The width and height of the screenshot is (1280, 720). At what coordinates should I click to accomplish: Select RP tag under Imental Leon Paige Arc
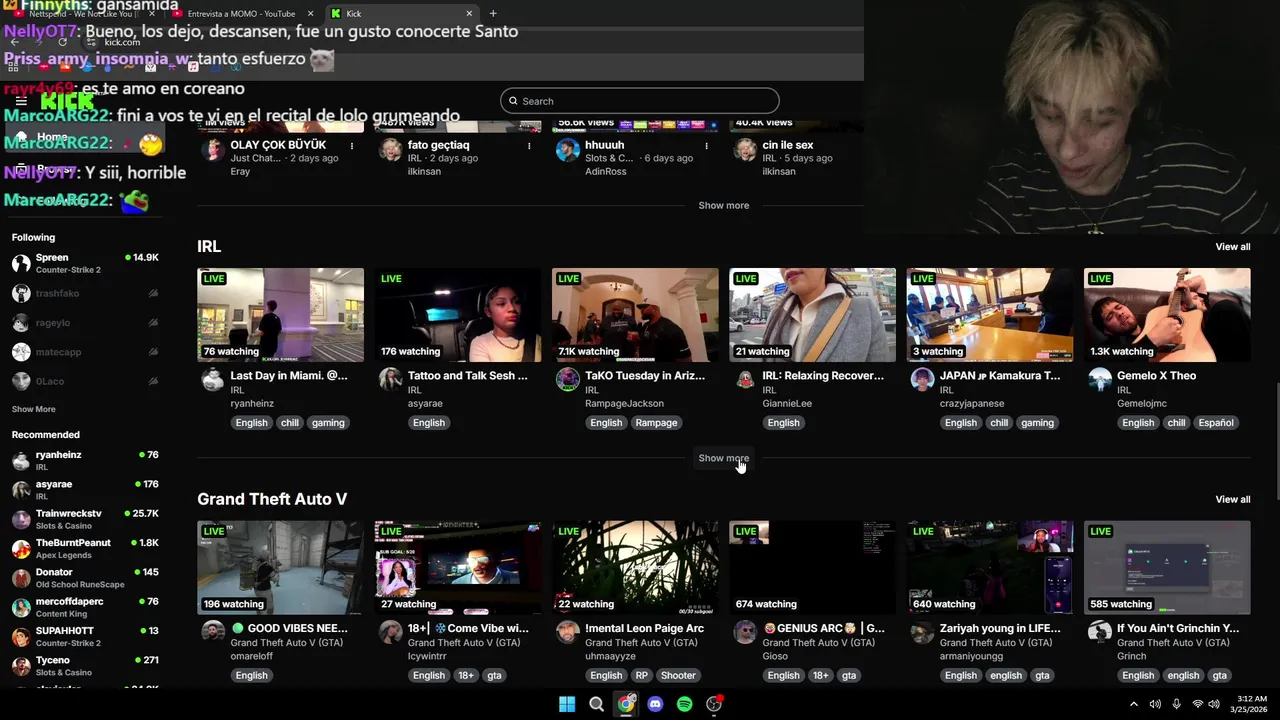point(641,676)
